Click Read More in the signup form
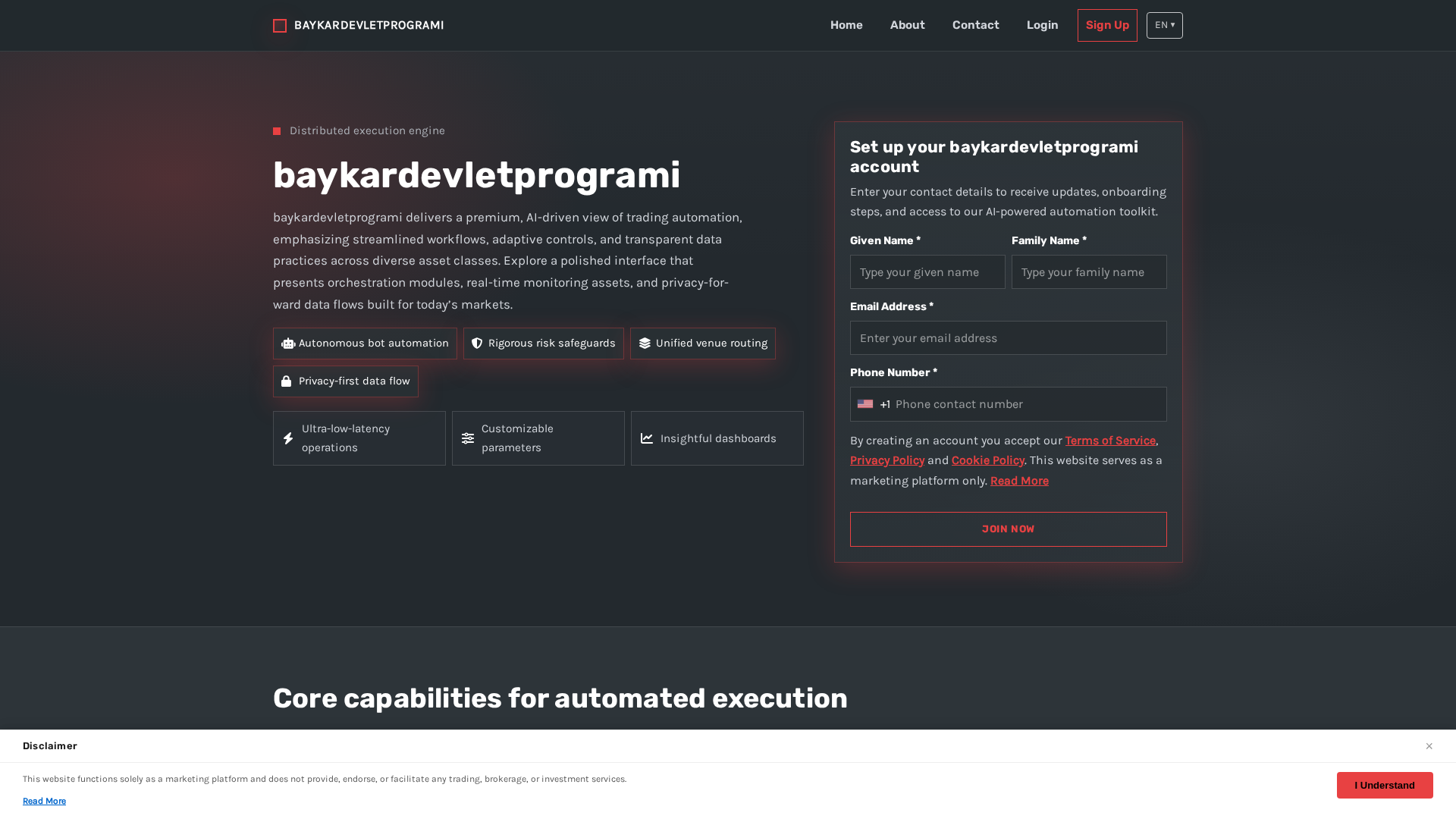Viewport: 1456px width, 819px height. pos(1019,481)
